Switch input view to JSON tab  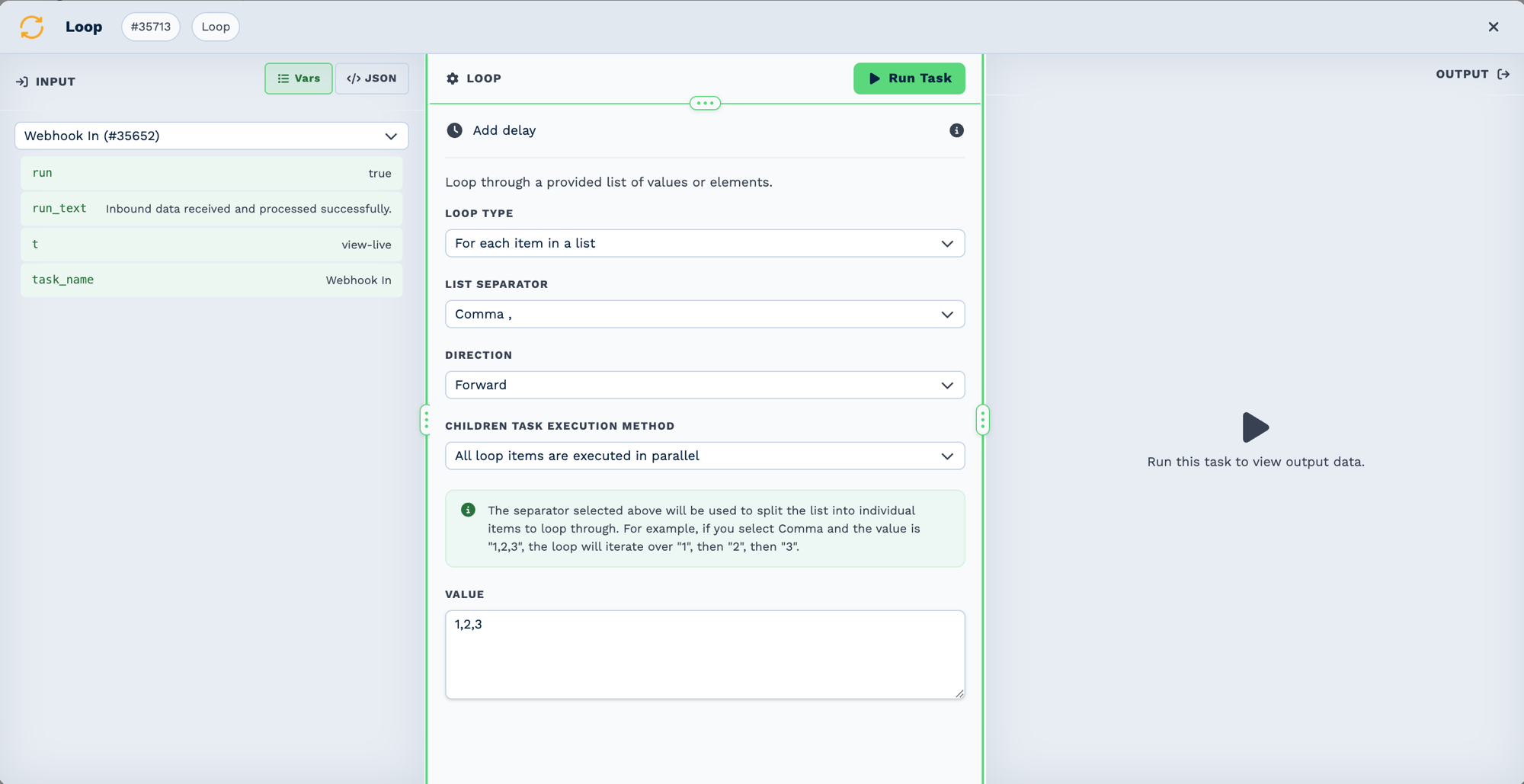(x=372, y=78)
